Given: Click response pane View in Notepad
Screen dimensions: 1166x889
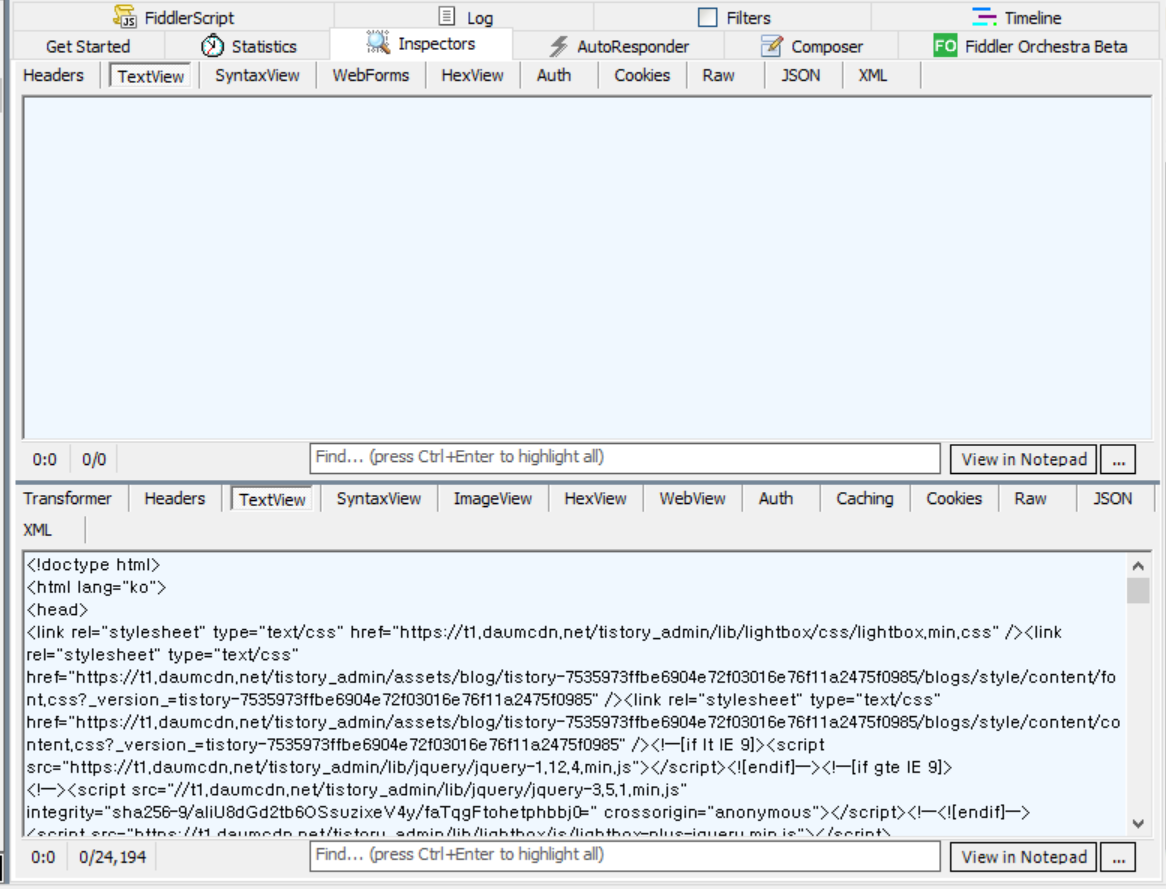Looking at the screenshot, I should [1023, 857].
